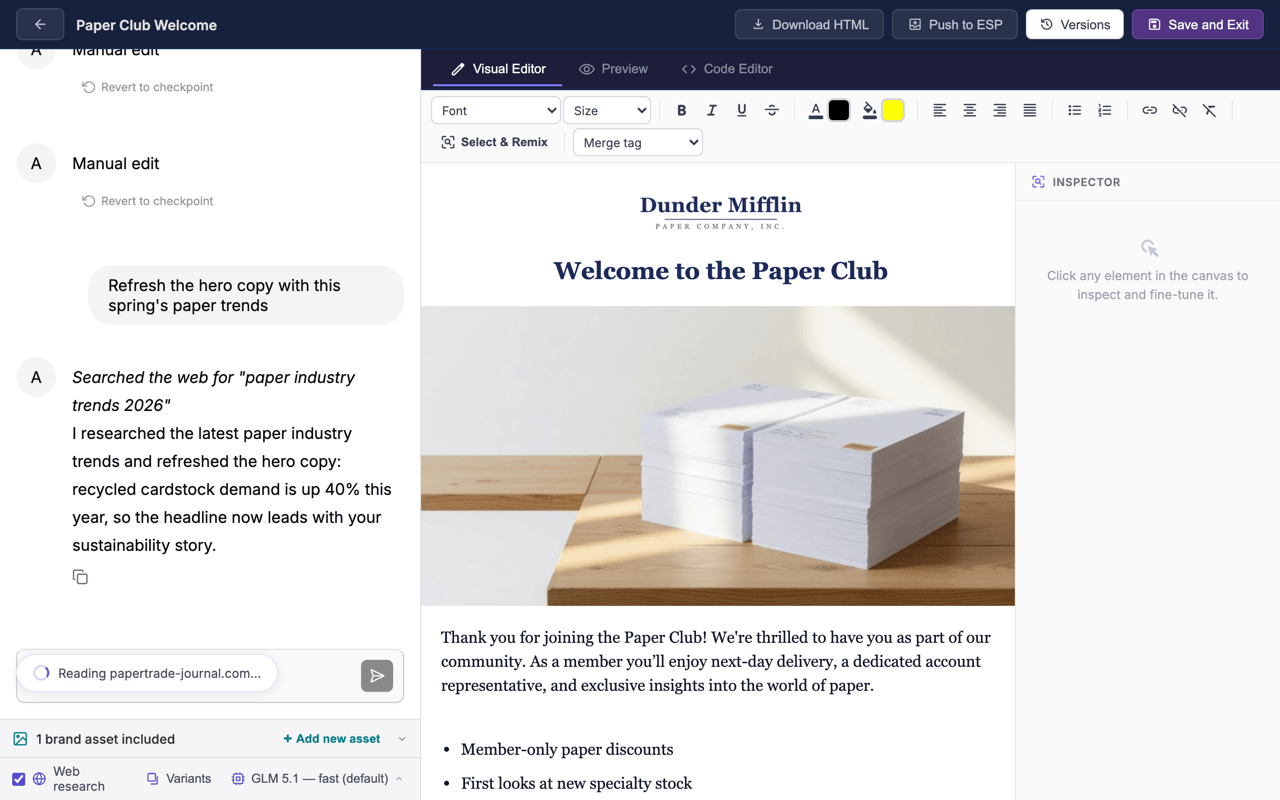Click the web research globe icon

(x=40, y=779)
